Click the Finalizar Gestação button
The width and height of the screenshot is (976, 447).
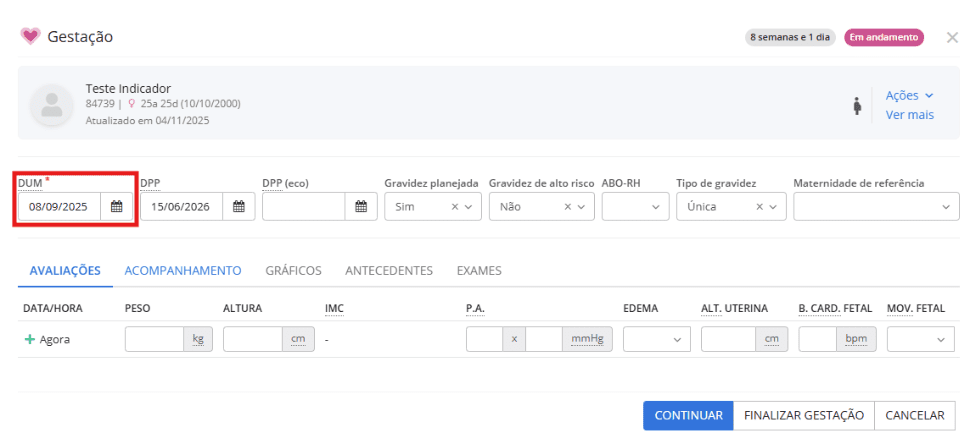pyautogui.click(x=803, y=415)
